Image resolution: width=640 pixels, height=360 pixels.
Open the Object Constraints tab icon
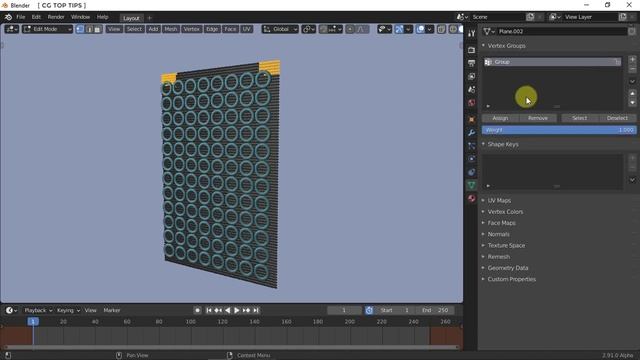(x=471, y=172)
